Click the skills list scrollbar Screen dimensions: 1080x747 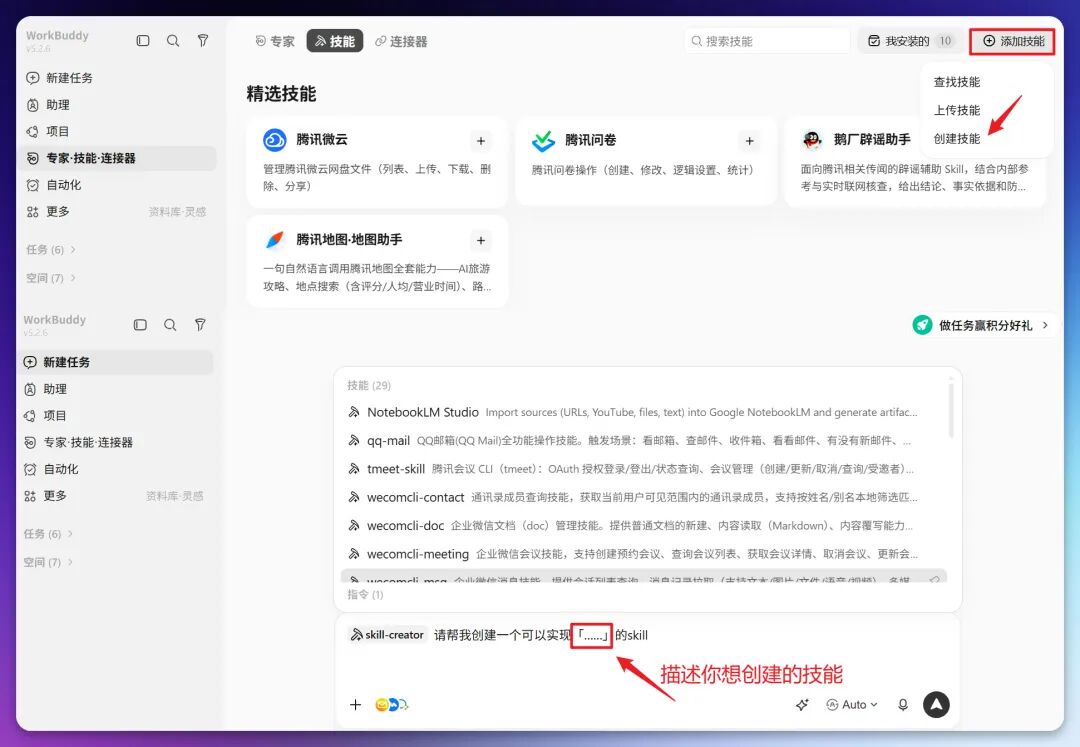click(x=952, y=410)
